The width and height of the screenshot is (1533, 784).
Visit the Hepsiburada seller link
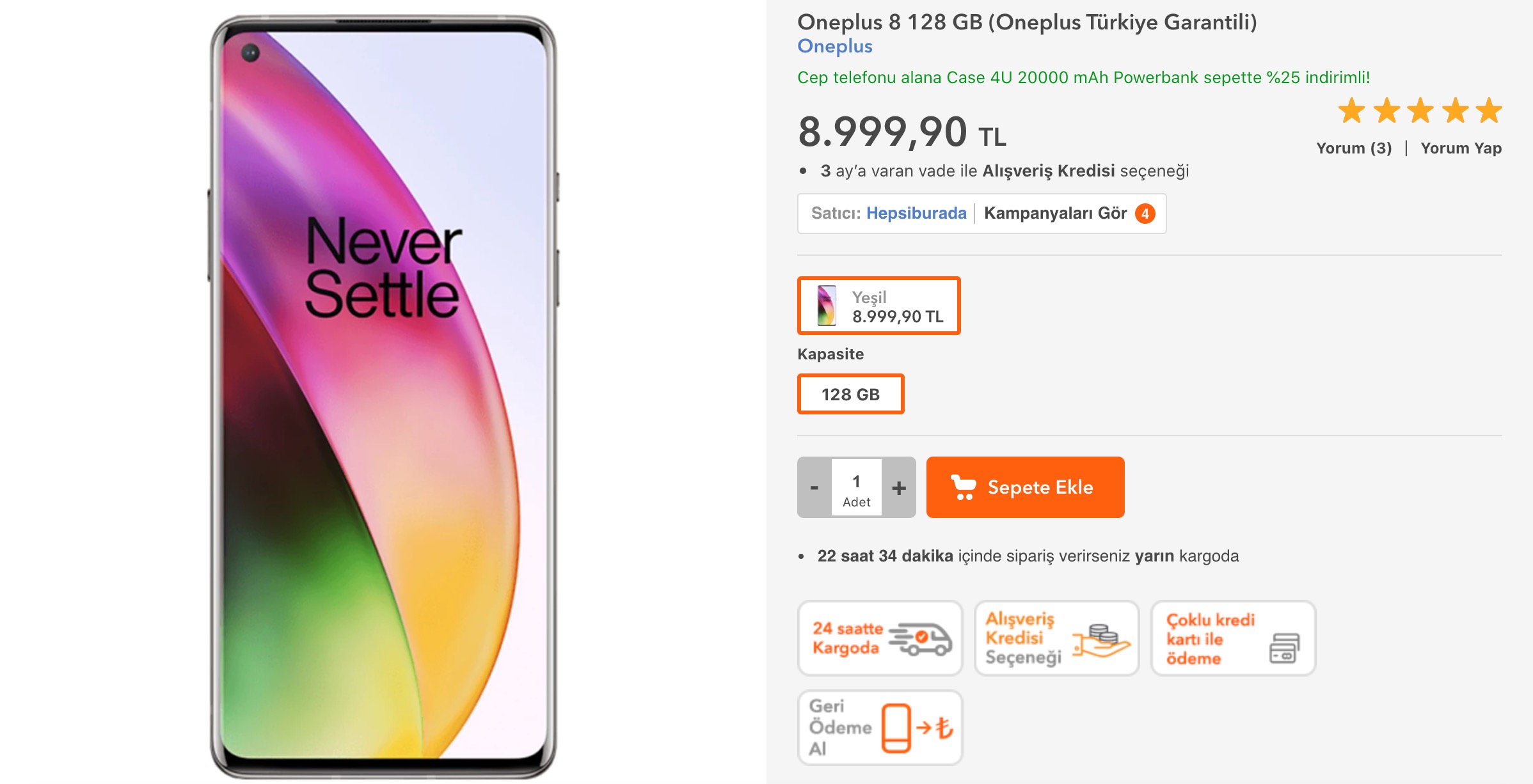point(916,214)
